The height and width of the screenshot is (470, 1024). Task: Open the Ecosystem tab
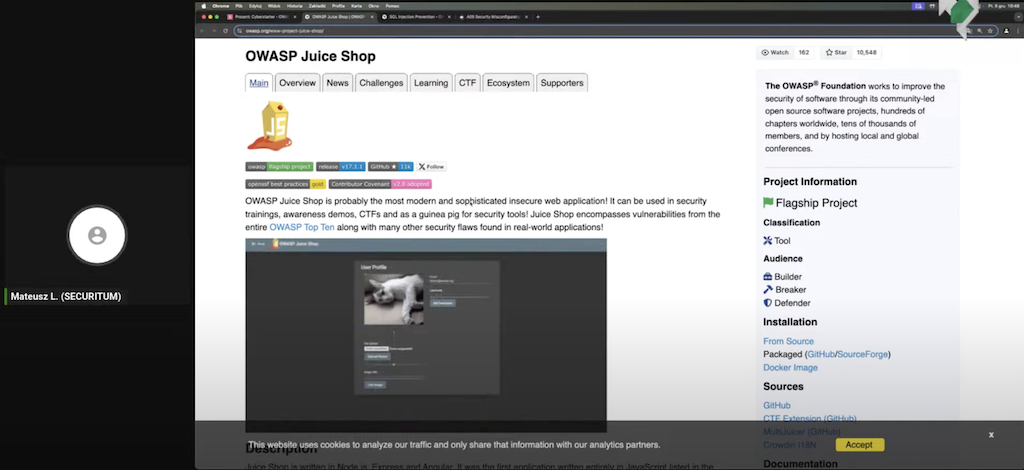click(508, 83)
